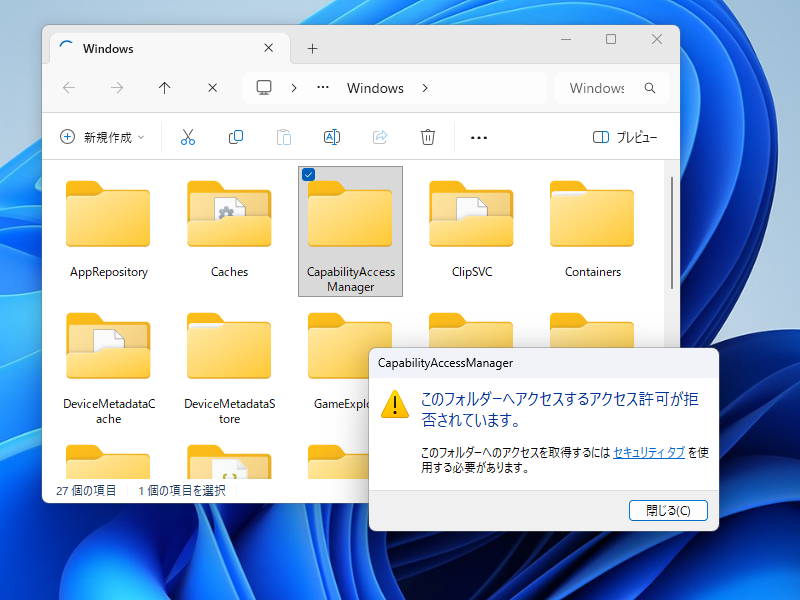This screenshot has width=800, height=600.
Task: Uncheck the CapabilityAccessManager folder checkbox
Action: 308,174
